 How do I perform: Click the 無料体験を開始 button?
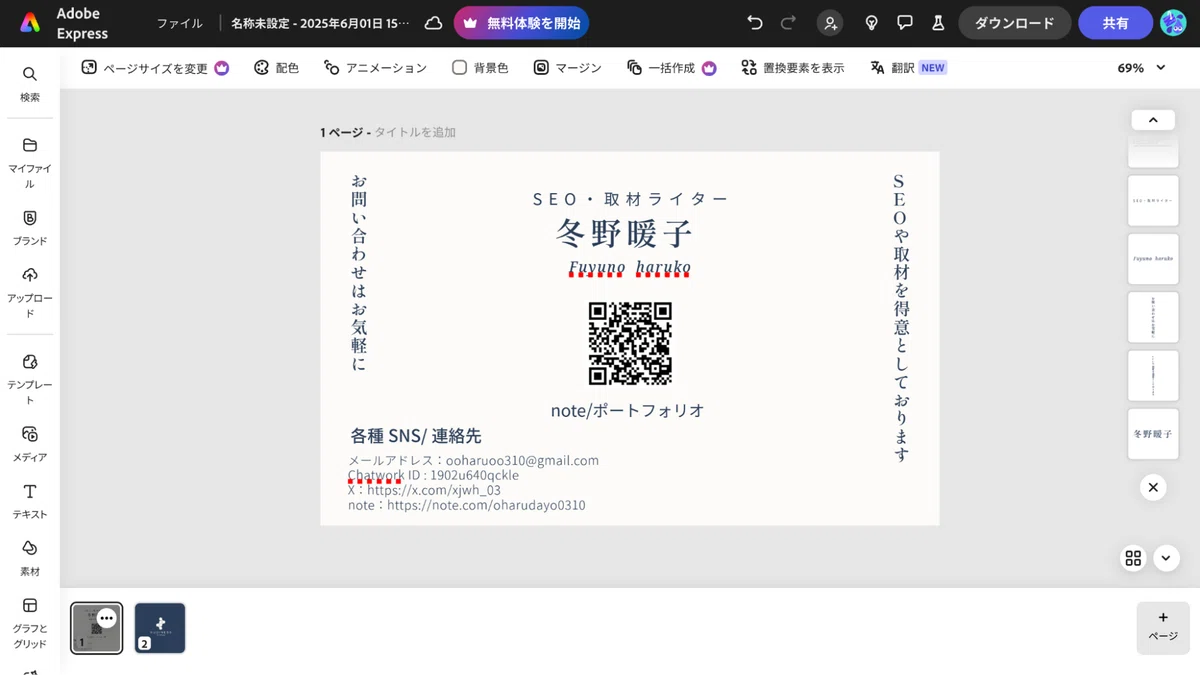[521, 23]
